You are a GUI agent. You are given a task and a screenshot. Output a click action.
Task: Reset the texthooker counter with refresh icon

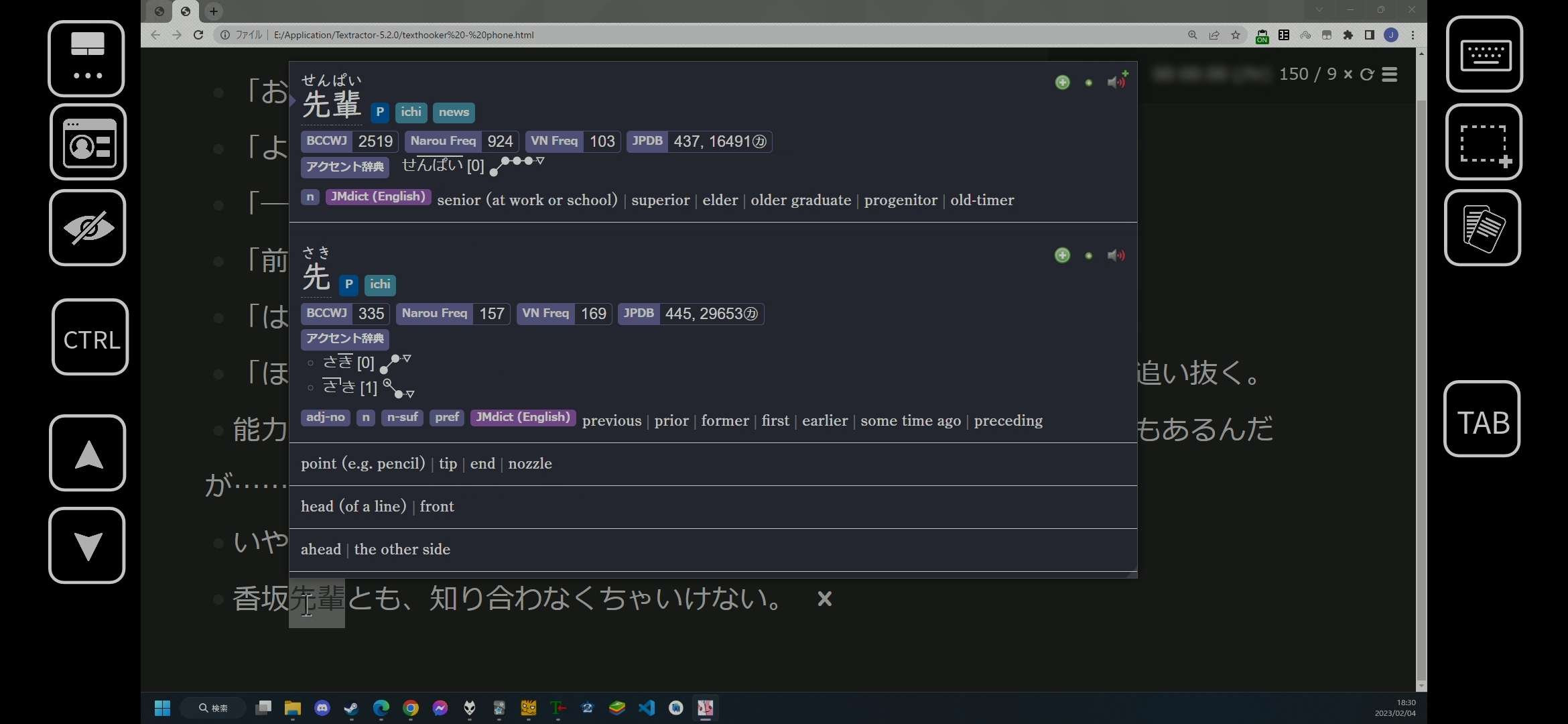coord(1367,74)
